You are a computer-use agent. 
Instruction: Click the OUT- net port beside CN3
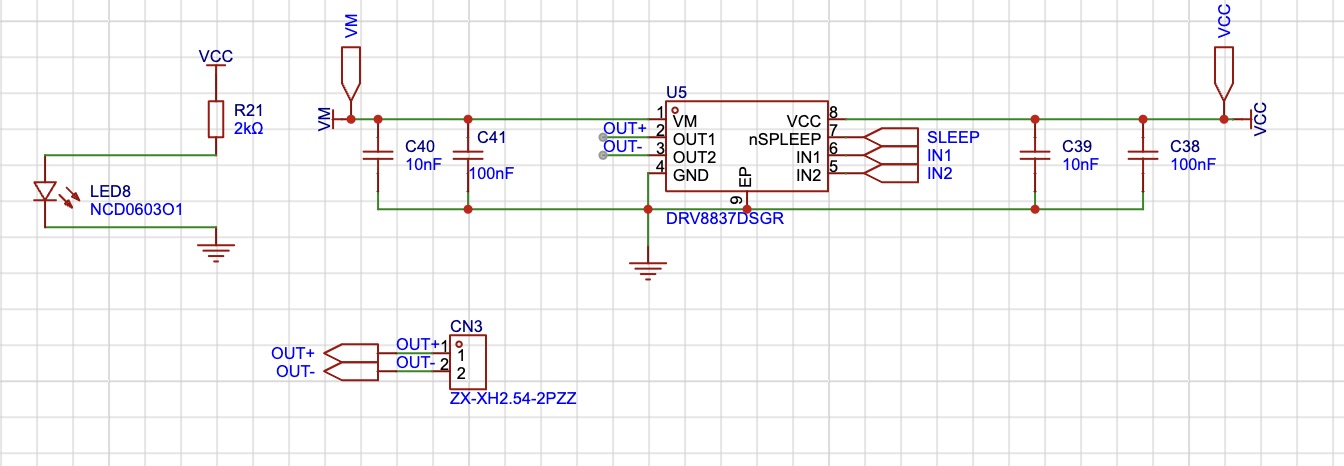pyautogui.click(x=353, y=372)
